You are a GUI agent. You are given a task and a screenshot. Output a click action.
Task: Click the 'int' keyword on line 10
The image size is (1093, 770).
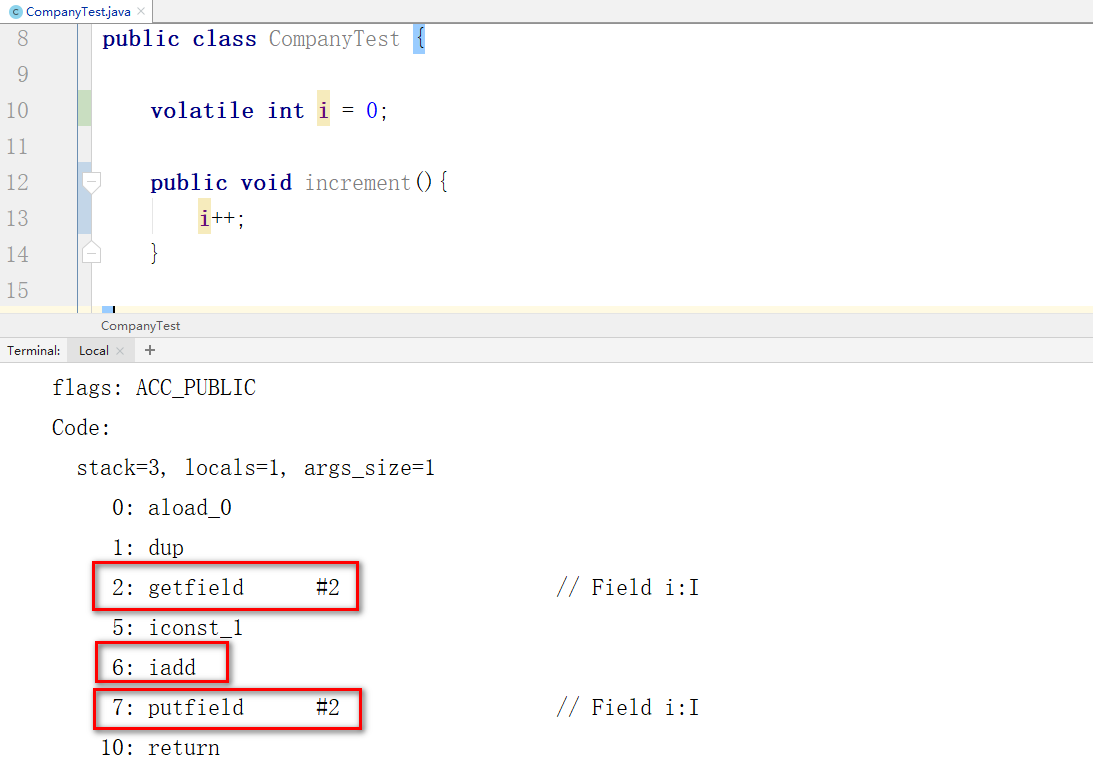[x=286, y=111]
